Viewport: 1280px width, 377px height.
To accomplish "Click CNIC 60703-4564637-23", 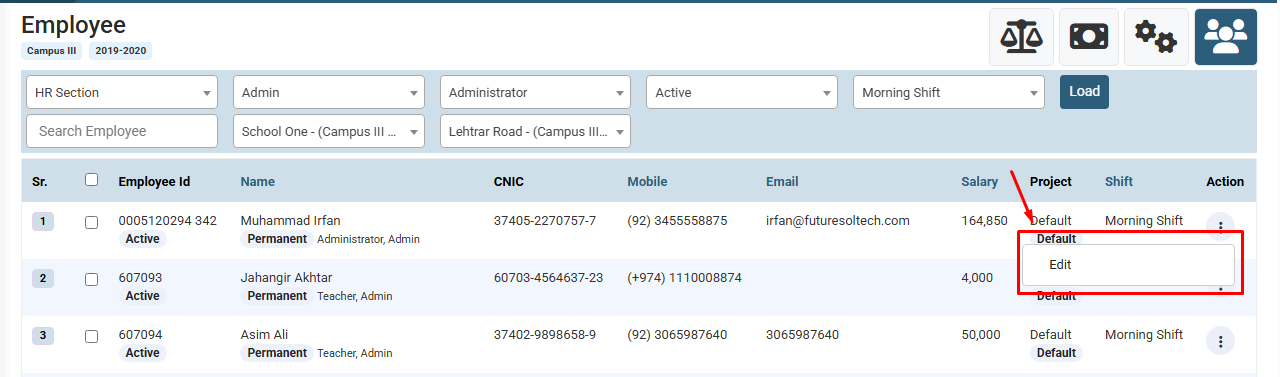I will click(548, 277).
